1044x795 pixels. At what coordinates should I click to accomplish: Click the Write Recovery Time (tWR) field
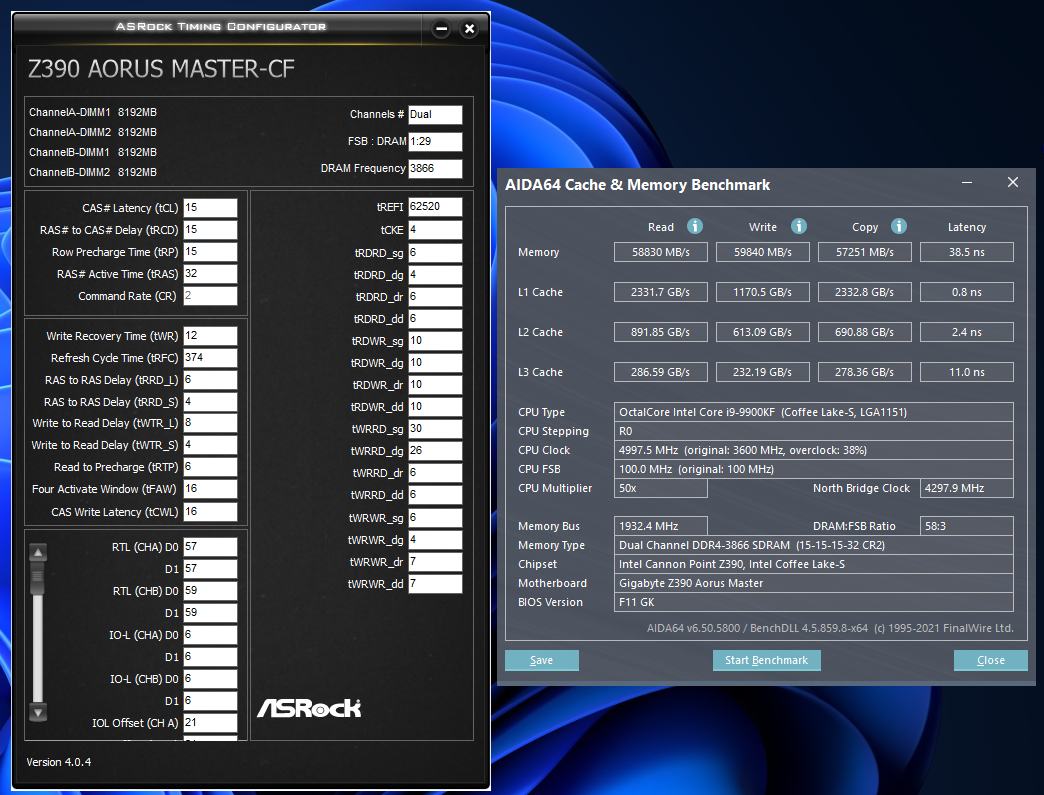210,336
